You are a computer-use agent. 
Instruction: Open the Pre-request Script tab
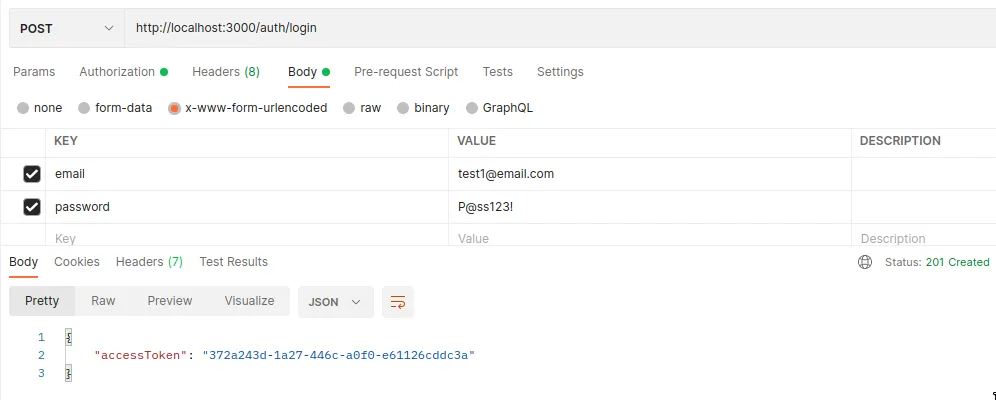click(x=406, y=72)
